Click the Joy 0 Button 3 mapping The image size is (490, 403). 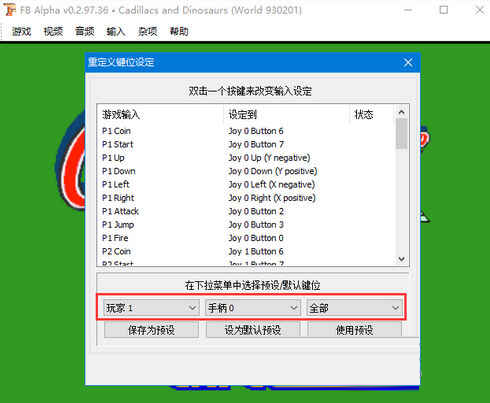pos(256,224)
